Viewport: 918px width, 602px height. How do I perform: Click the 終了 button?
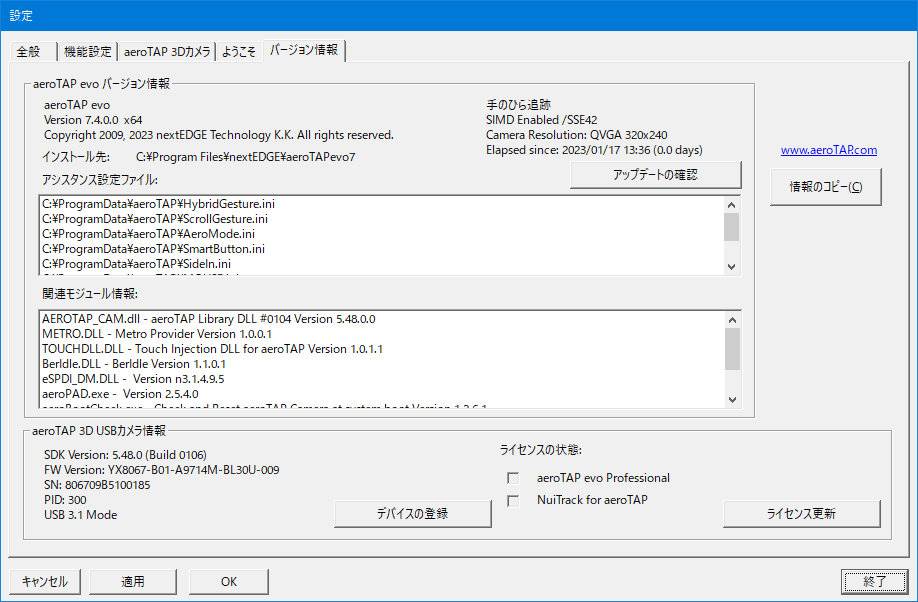(875, 582)
